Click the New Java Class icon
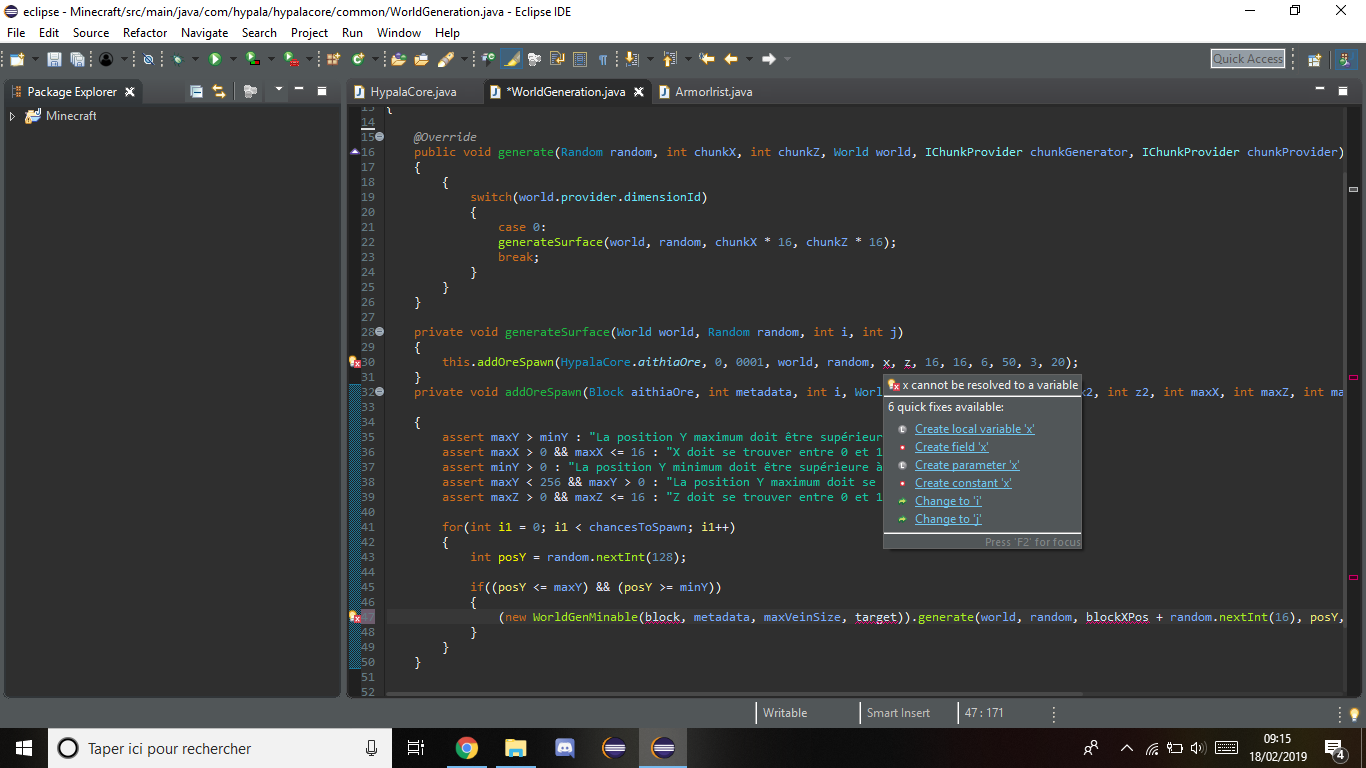Image resolution: width=1366 pixels, height=768 pixels. pyautogui.click(x=357, y=59)
